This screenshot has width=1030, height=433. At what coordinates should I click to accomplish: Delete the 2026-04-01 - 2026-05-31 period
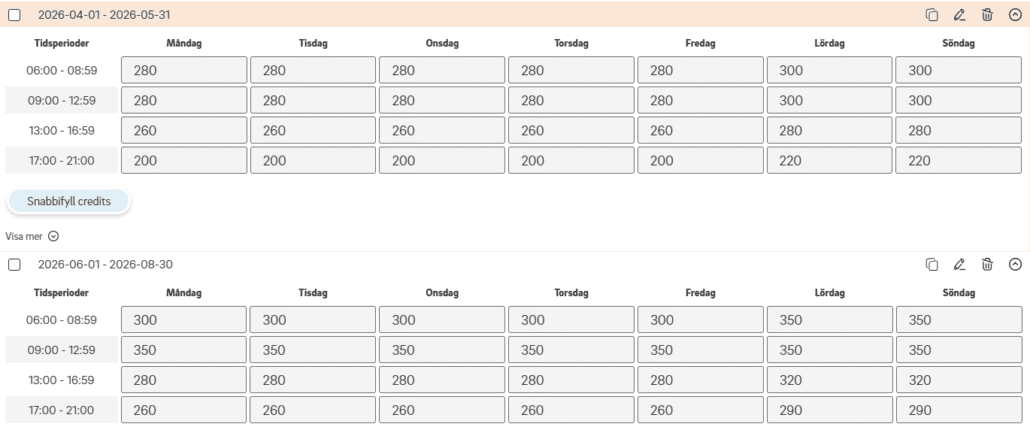987,15
